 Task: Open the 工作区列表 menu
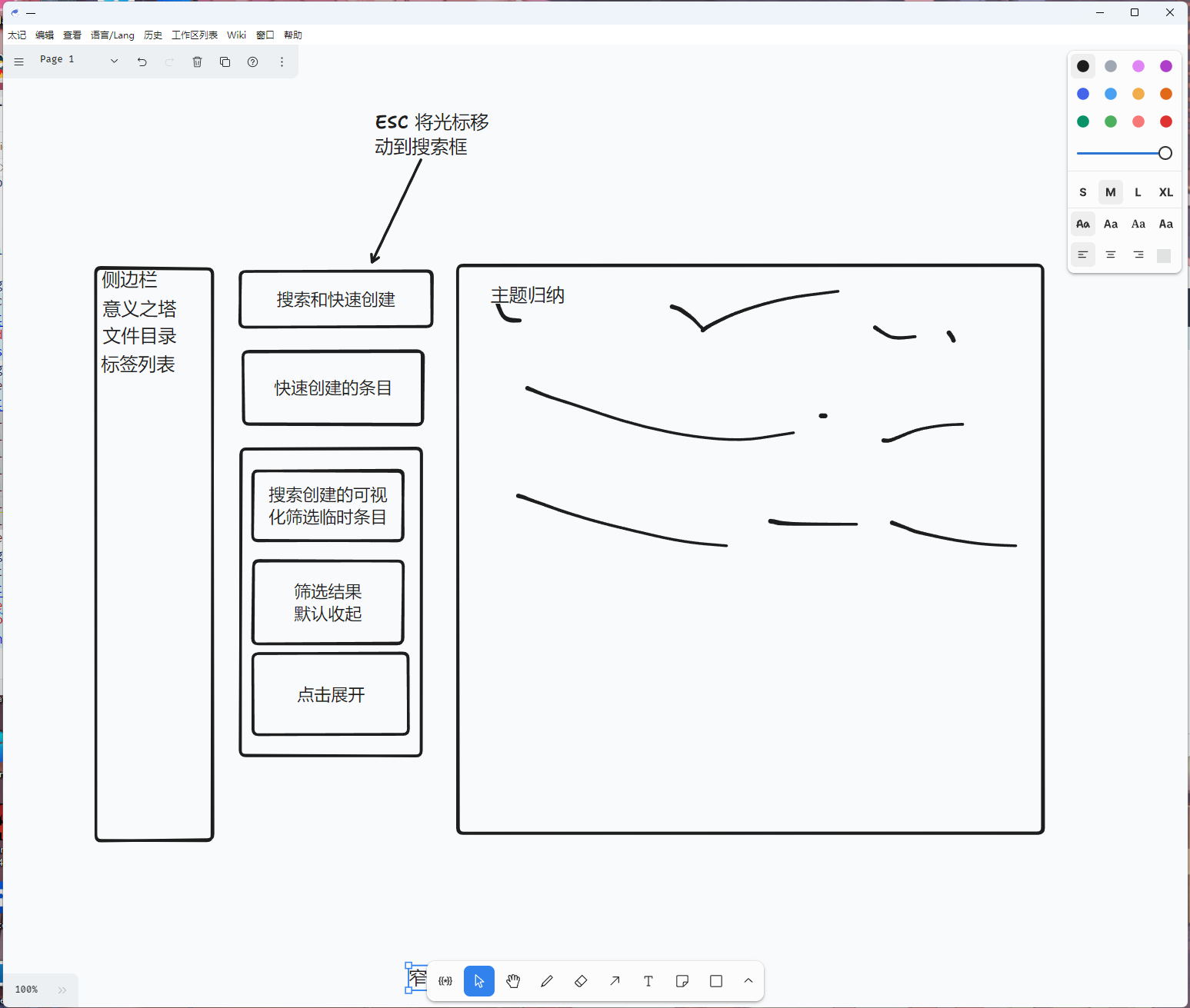pos(195,35)
